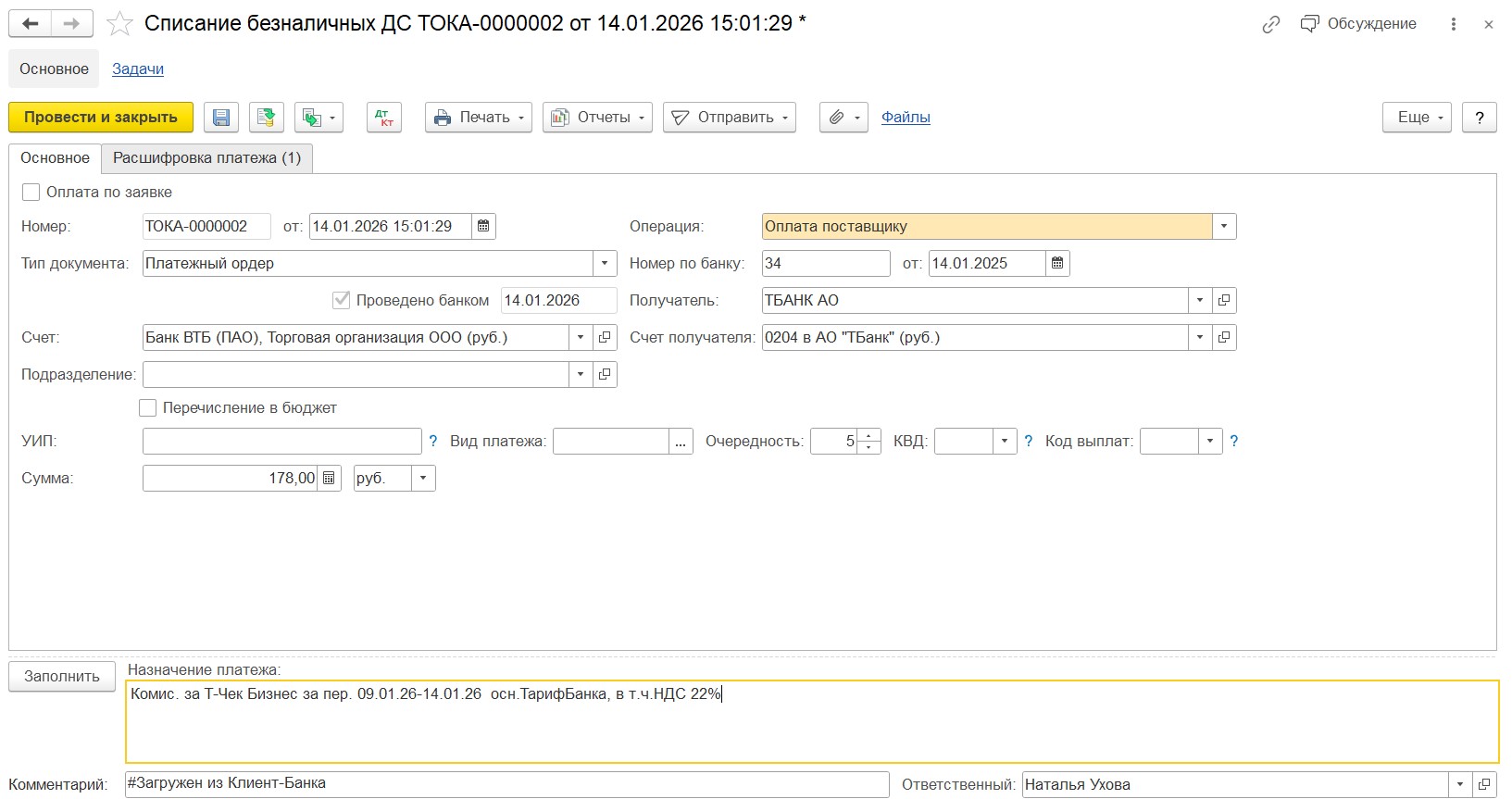Add document to favorites with star icon
The image size is (1512, 799).
coord(119,24)
